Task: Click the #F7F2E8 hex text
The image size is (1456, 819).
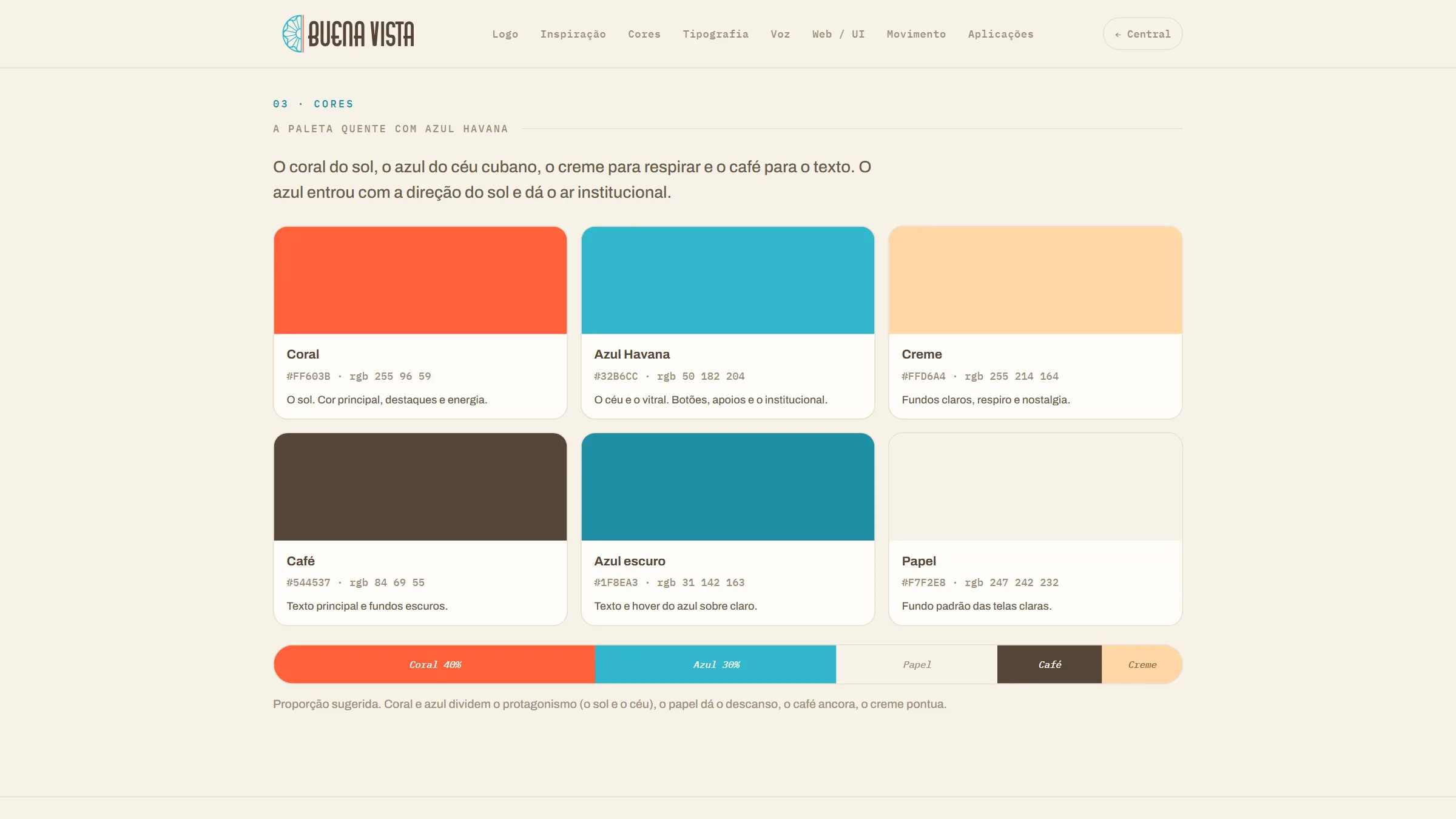Action: click(923, 582)
